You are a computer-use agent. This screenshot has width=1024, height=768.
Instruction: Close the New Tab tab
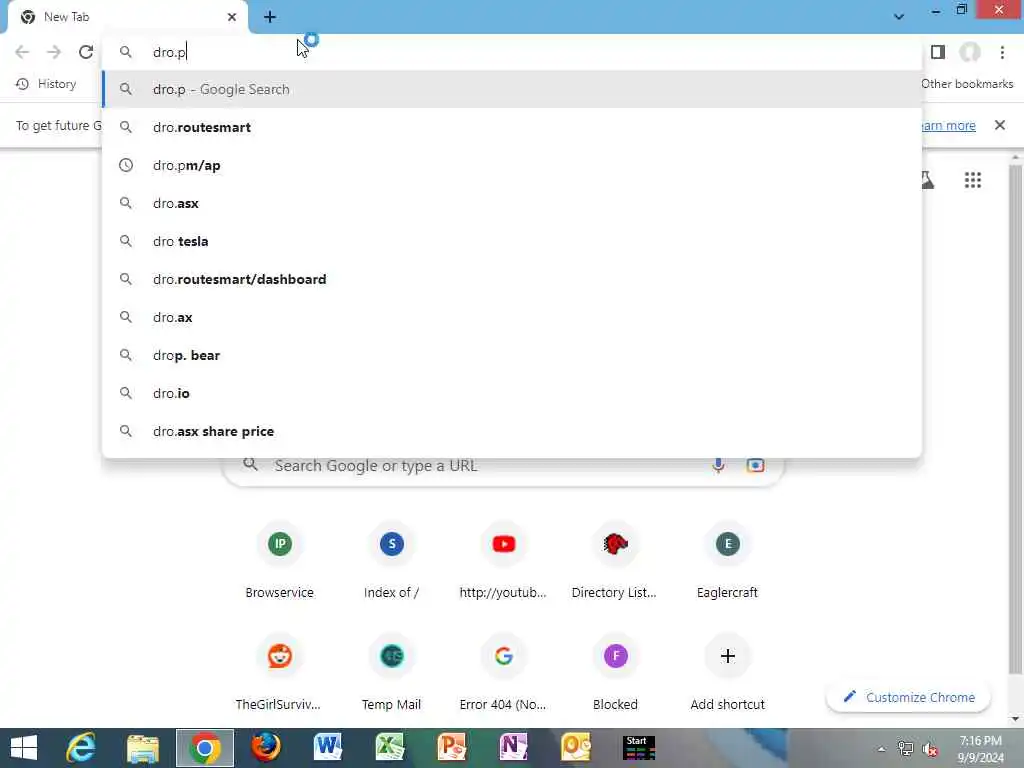coord(232,17)
